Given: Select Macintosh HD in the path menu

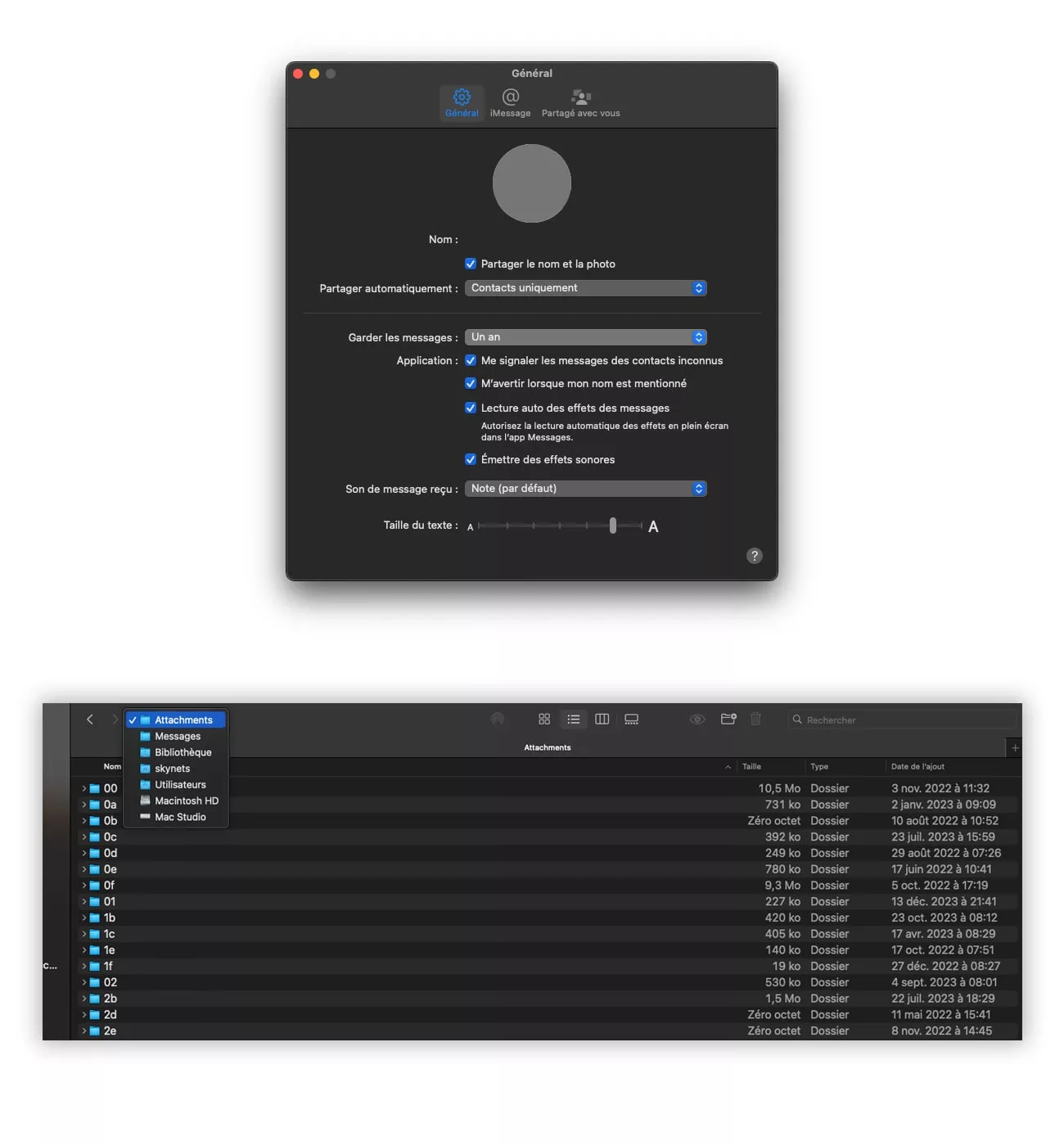Looking at the screenshot, I should (x=175, y=801).
